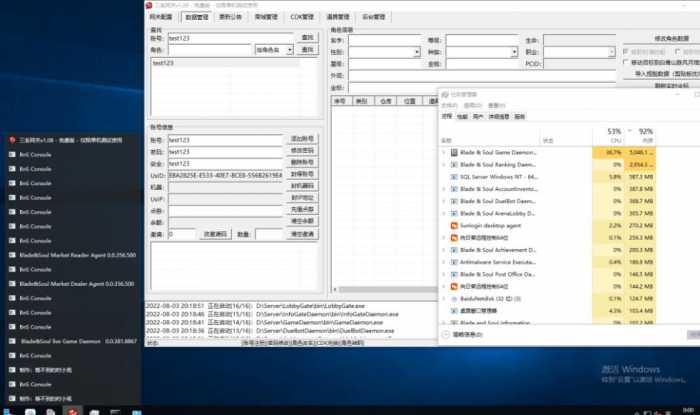
Task: Click the 数量 input field
Action: click(269, 234)
